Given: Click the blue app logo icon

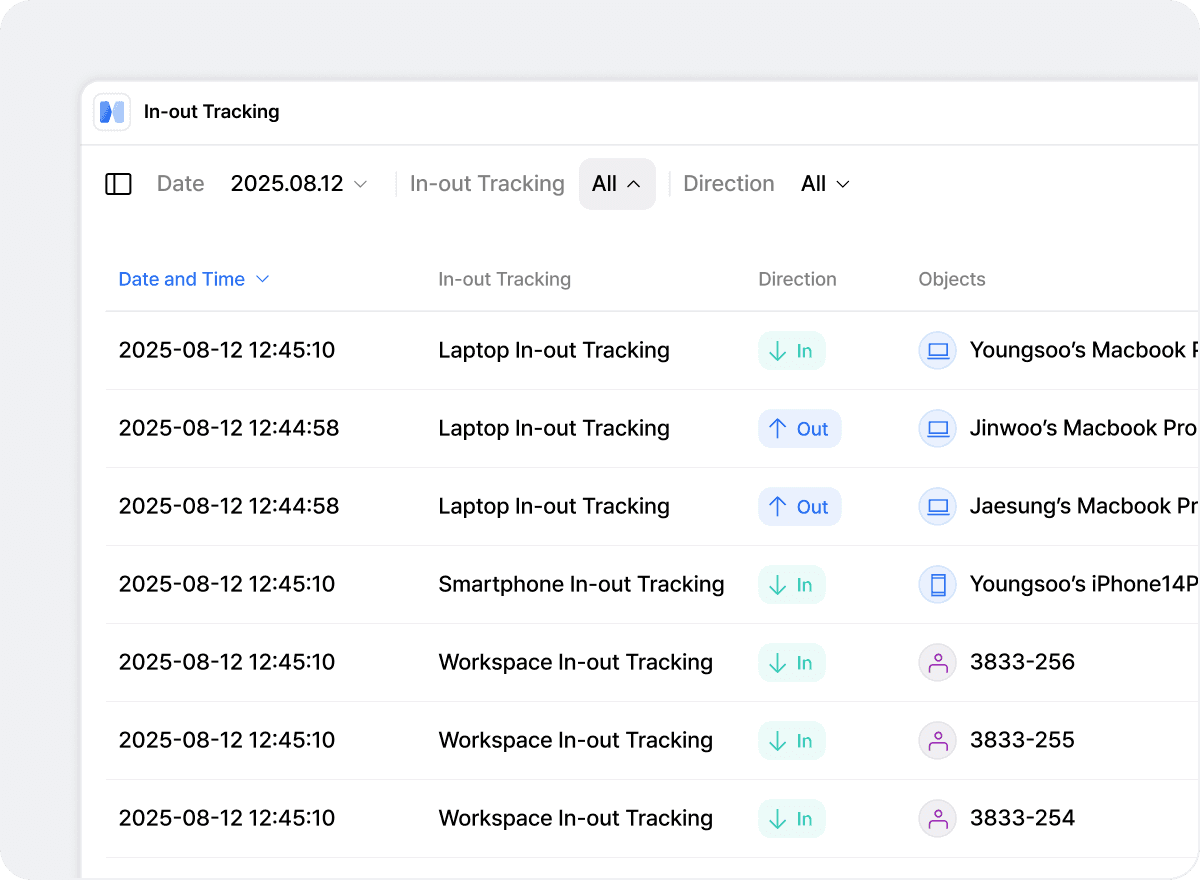Looking at the screenshot, I should click(x=112, y=112).
